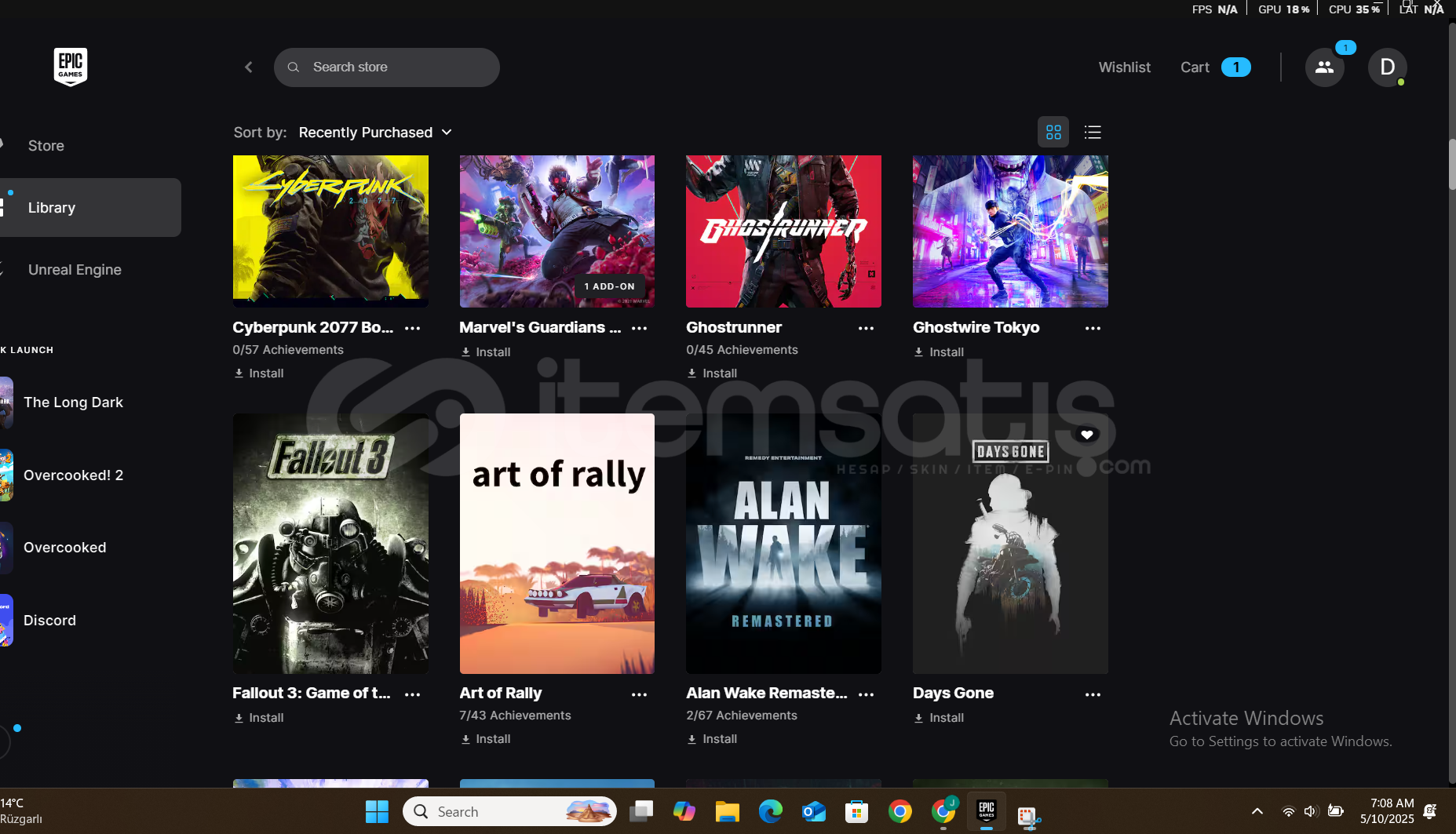Open File Explorer from the taskbar
1456x834 pixels.
728,812
